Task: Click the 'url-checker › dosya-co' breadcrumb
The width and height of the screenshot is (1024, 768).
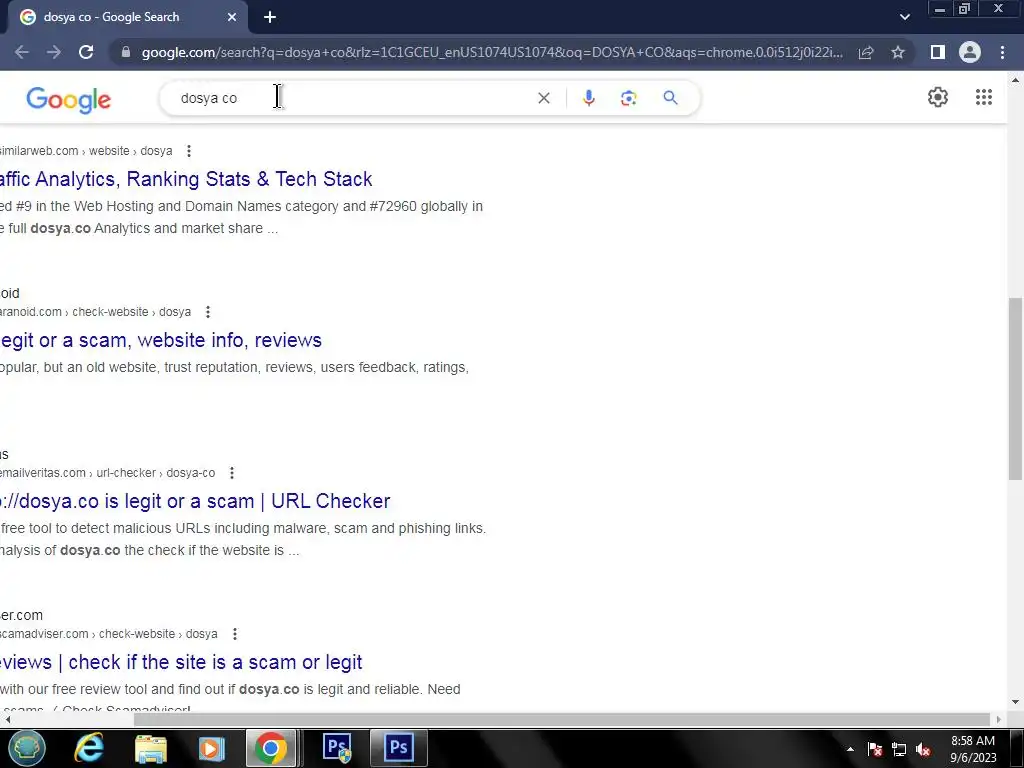Action: coord(155,473)
